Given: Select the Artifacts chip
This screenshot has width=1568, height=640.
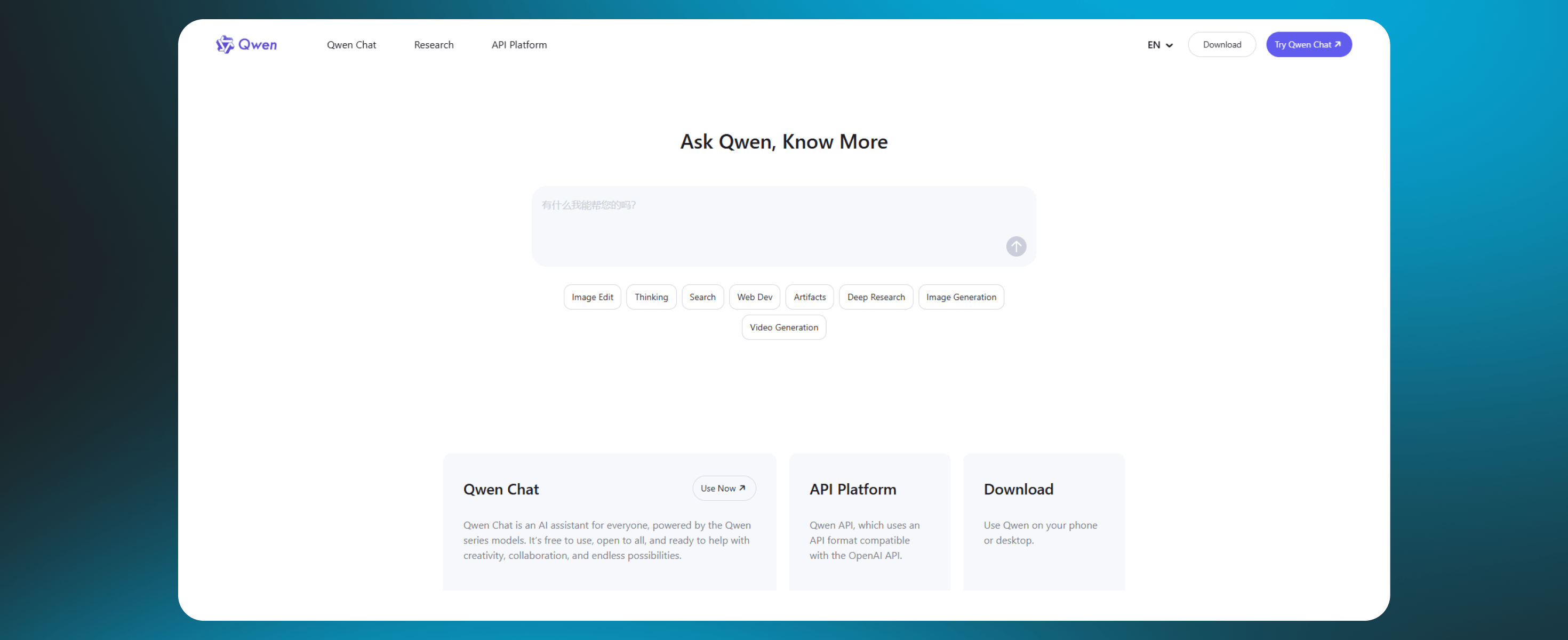Looking at the screenshot, I should [x=809, y=297].
